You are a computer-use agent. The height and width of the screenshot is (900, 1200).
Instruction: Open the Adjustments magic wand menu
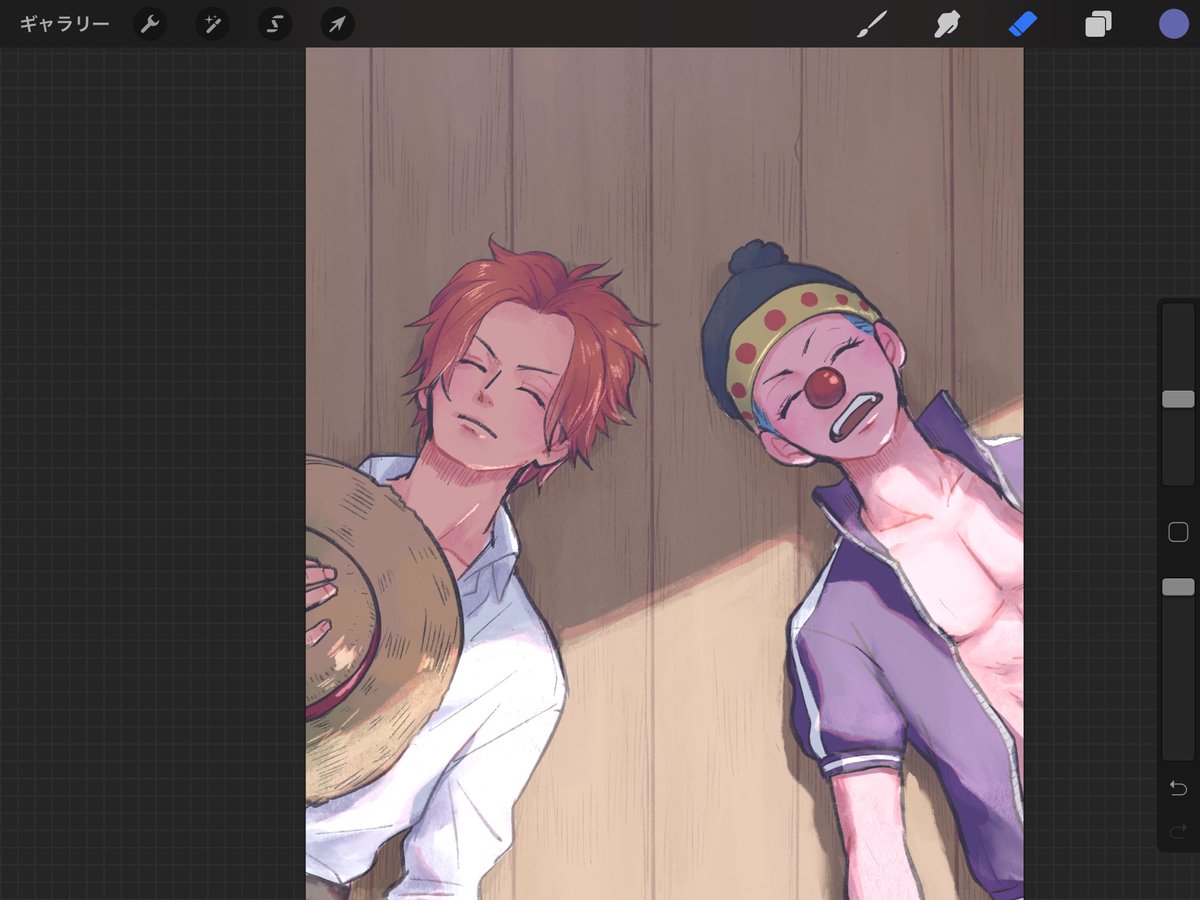[212, 24]
